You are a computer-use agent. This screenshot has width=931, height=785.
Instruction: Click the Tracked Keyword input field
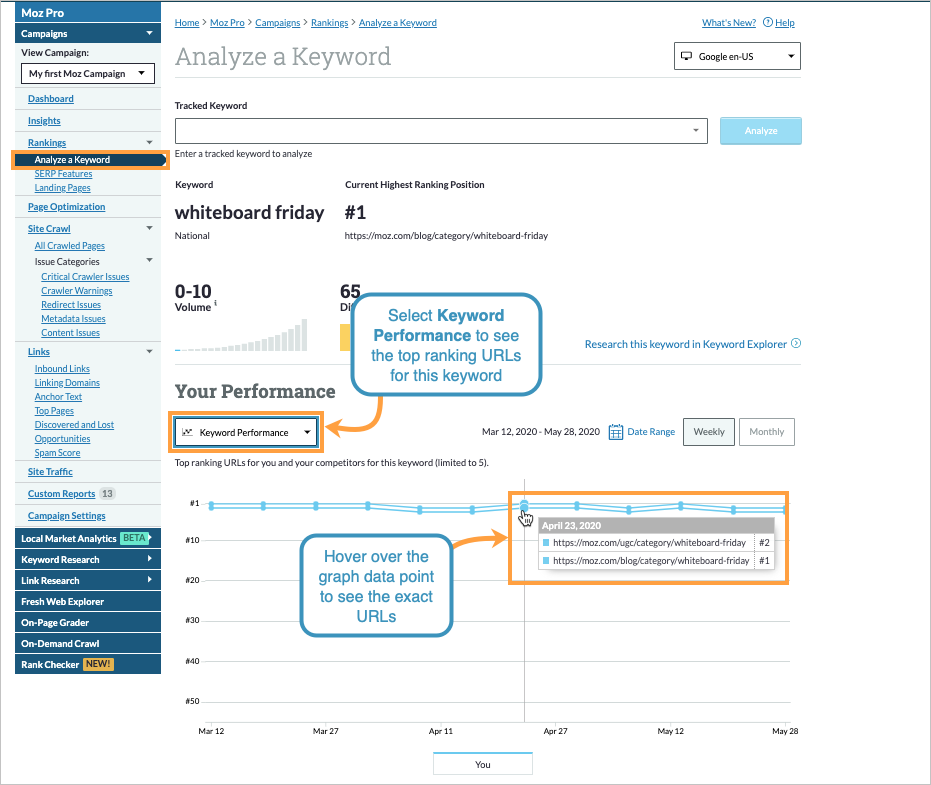(x=441, y=131)
